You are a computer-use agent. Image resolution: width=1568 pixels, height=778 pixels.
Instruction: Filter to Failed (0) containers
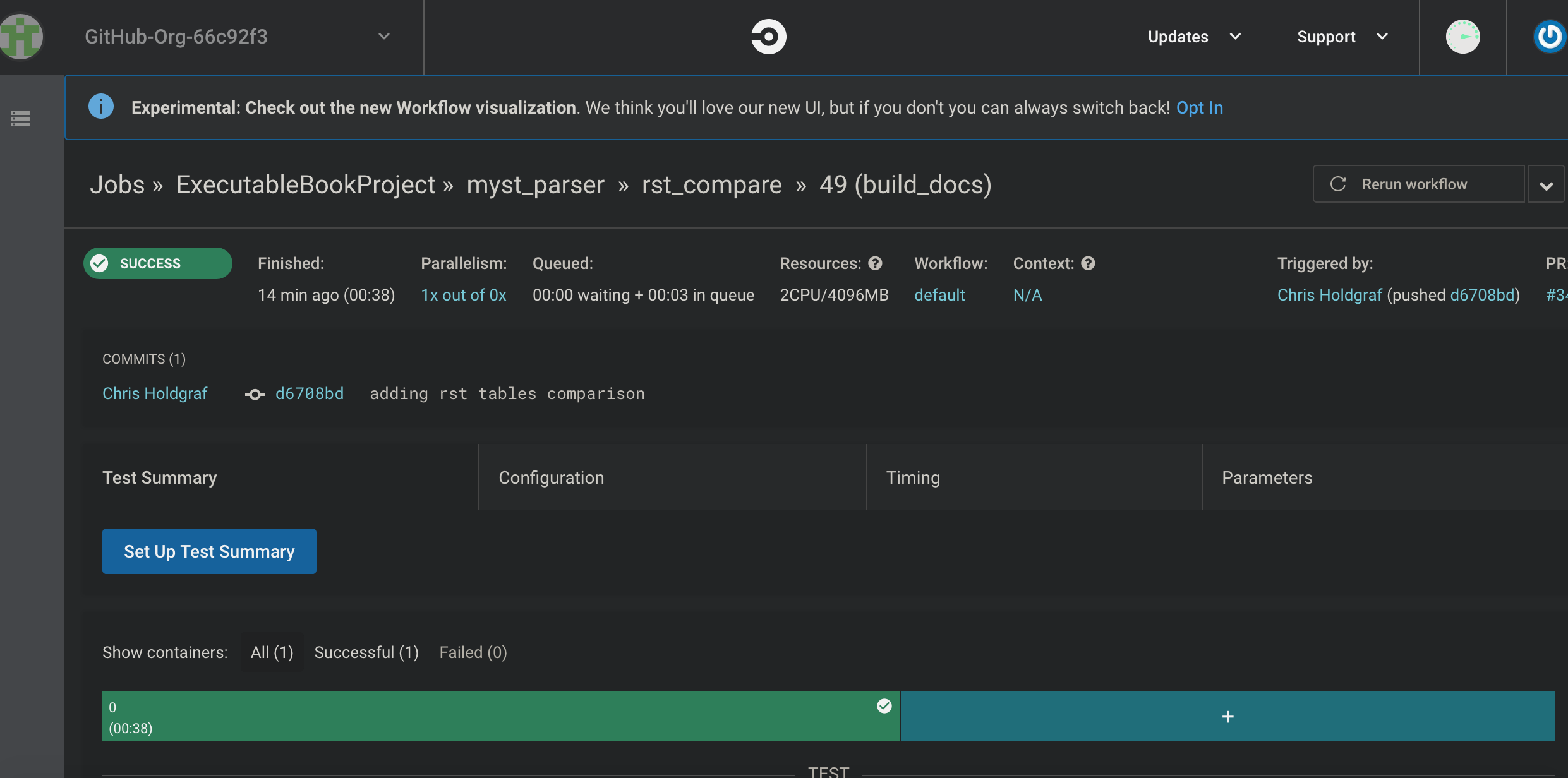click(473, 652)
